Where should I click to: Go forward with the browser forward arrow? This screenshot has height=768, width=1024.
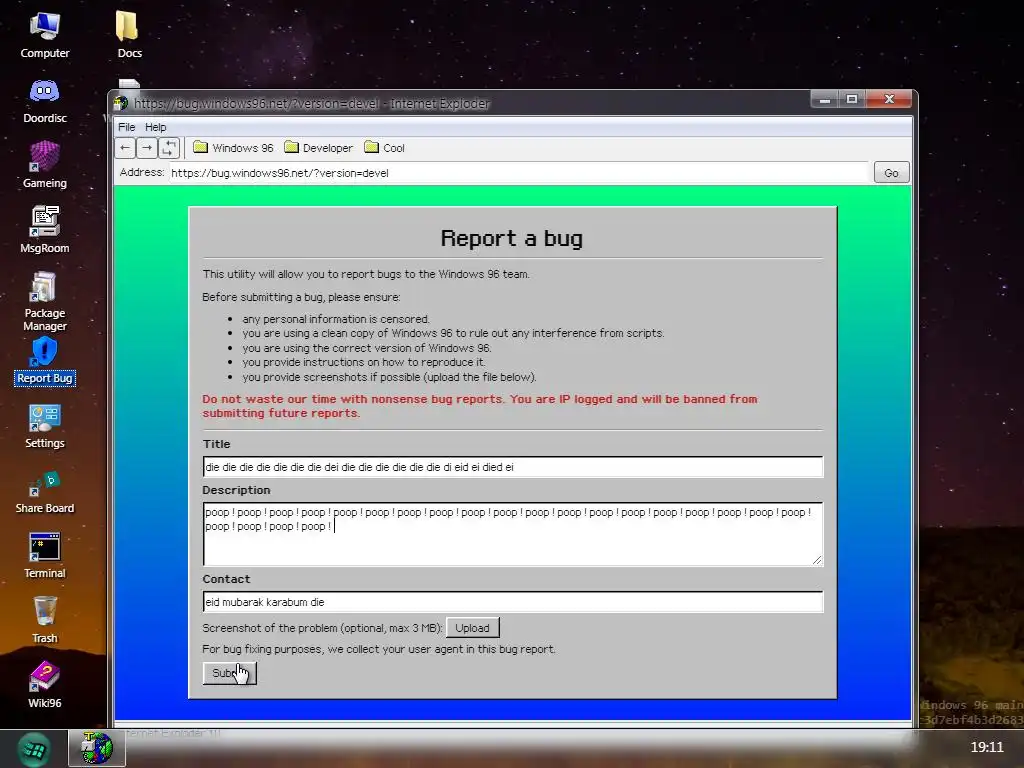click(147, 148)
